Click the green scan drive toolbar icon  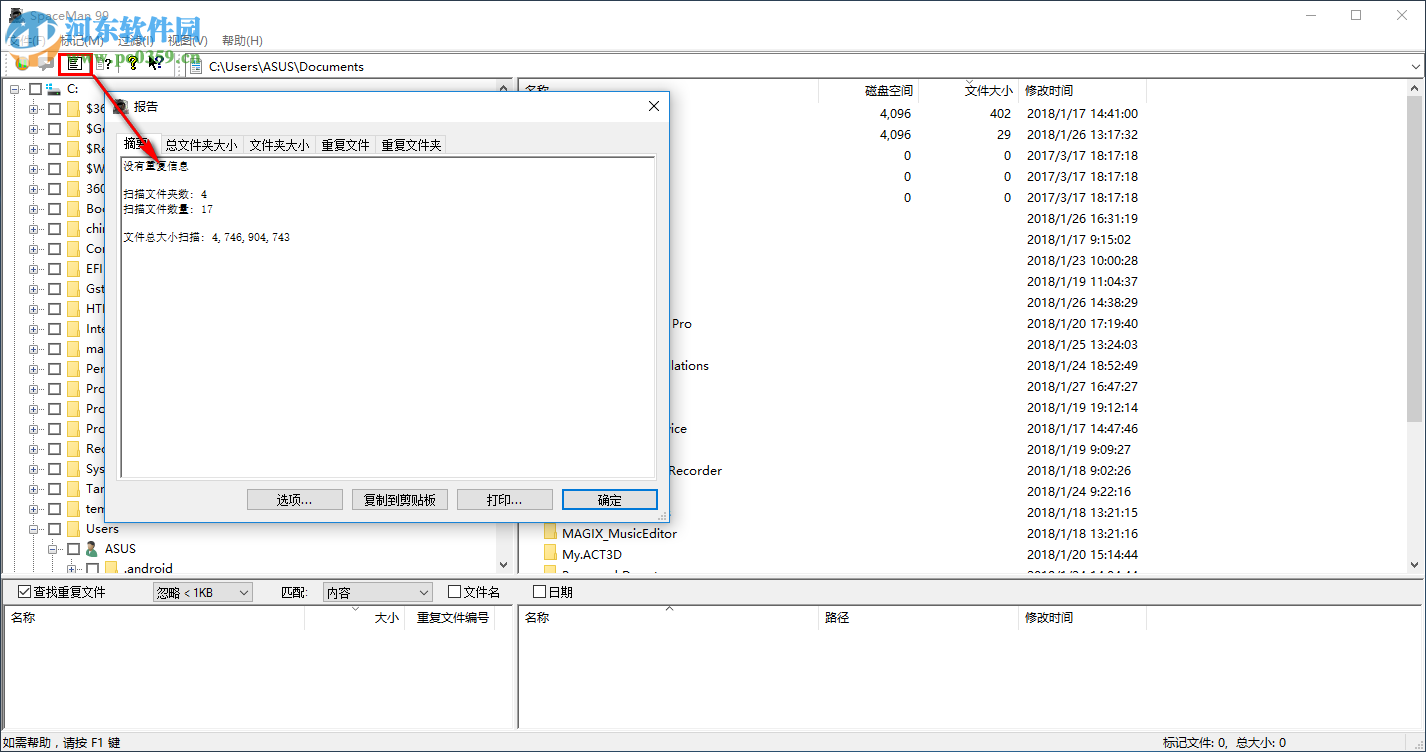[22, 64]
